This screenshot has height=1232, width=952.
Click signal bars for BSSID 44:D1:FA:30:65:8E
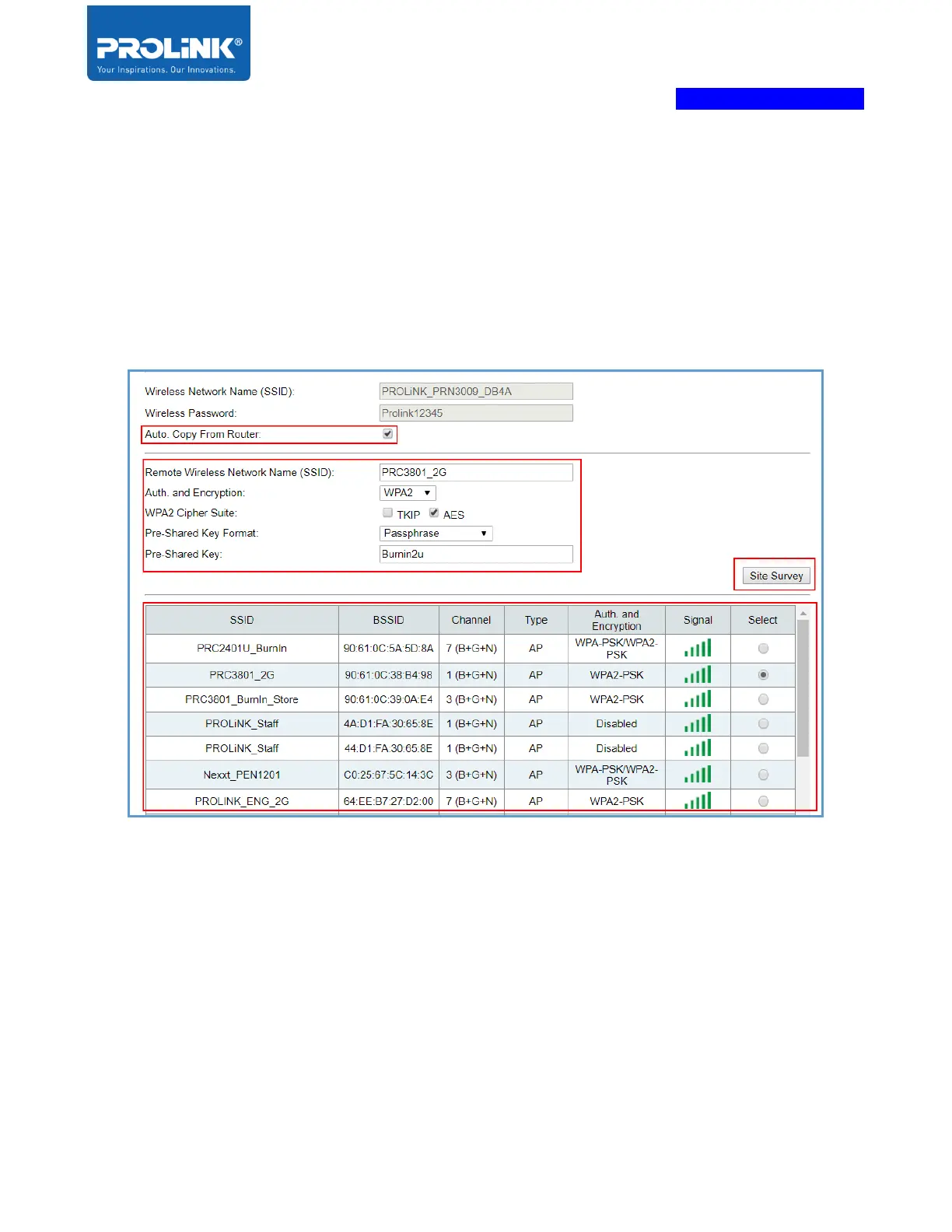point(698,747)
